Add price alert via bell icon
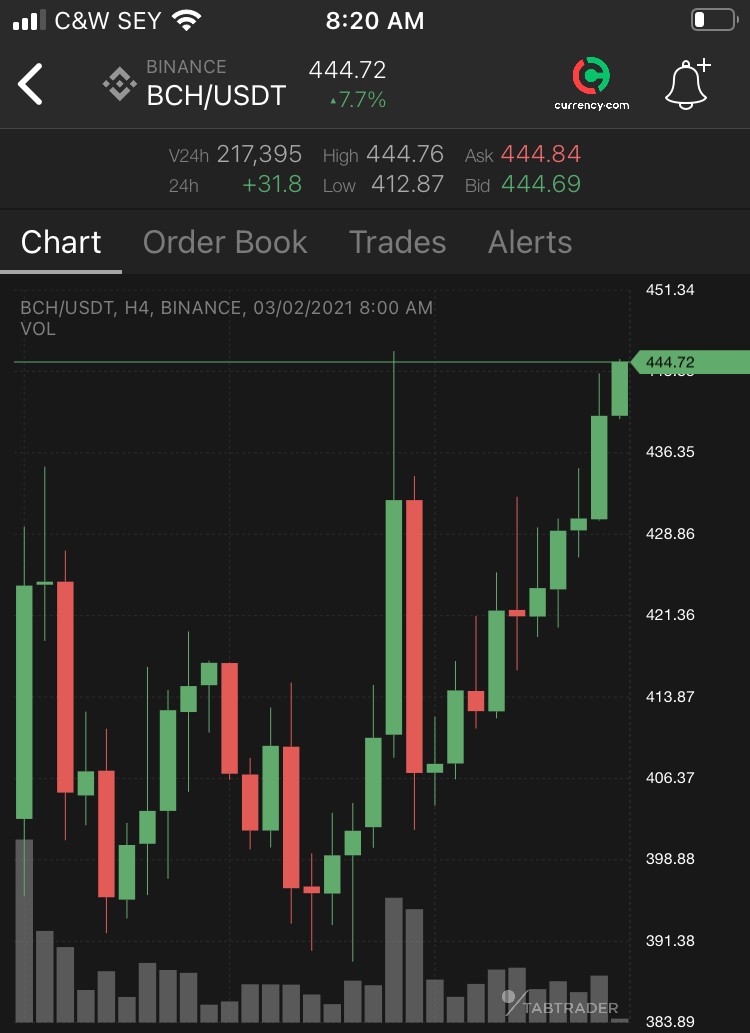750x1033 pixels. pos(687,84)
